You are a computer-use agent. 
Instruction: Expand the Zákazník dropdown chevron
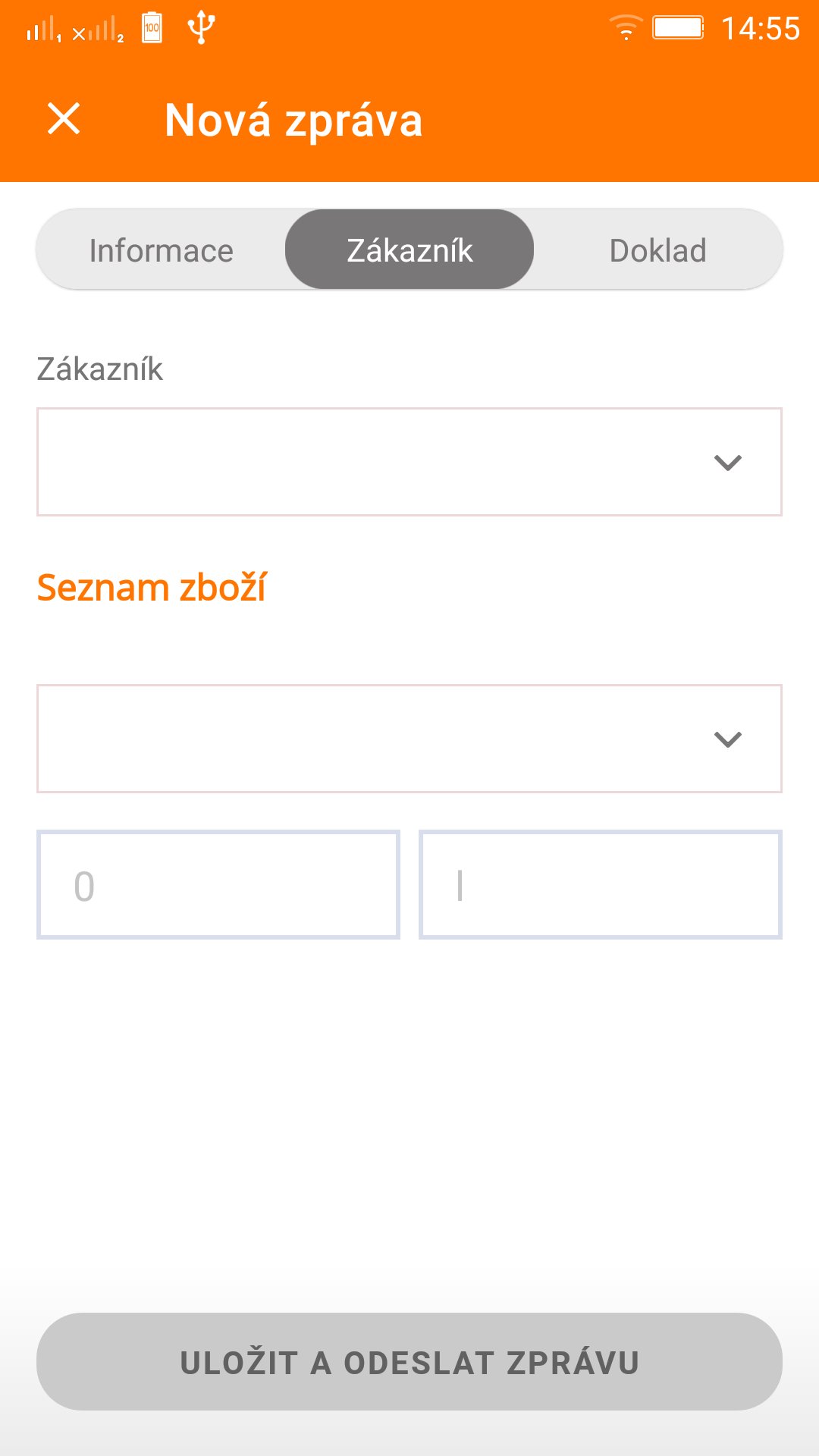click(x=728, y=463)
